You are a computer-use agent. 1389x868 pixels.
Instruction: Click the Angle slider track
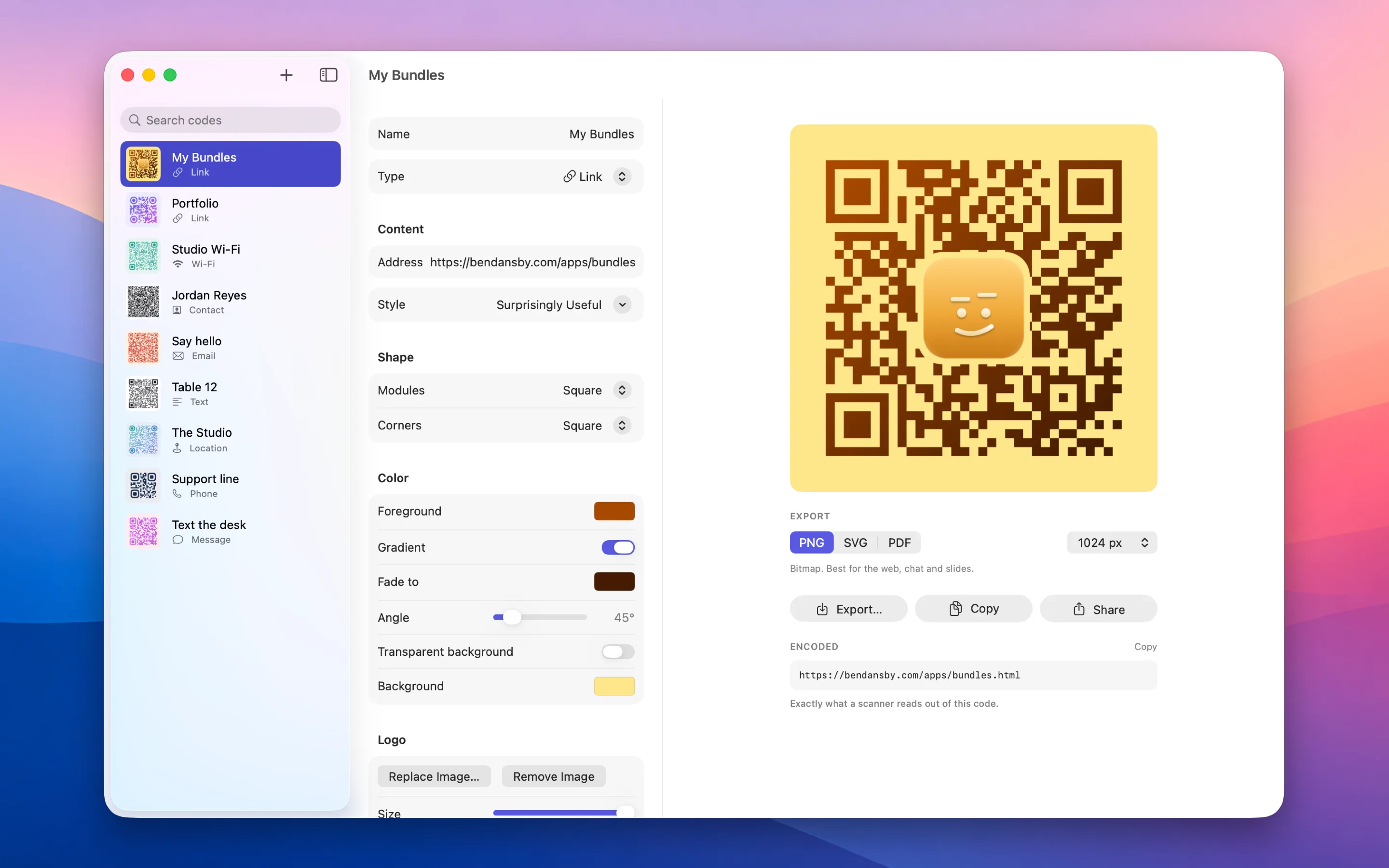click(540, 617)
